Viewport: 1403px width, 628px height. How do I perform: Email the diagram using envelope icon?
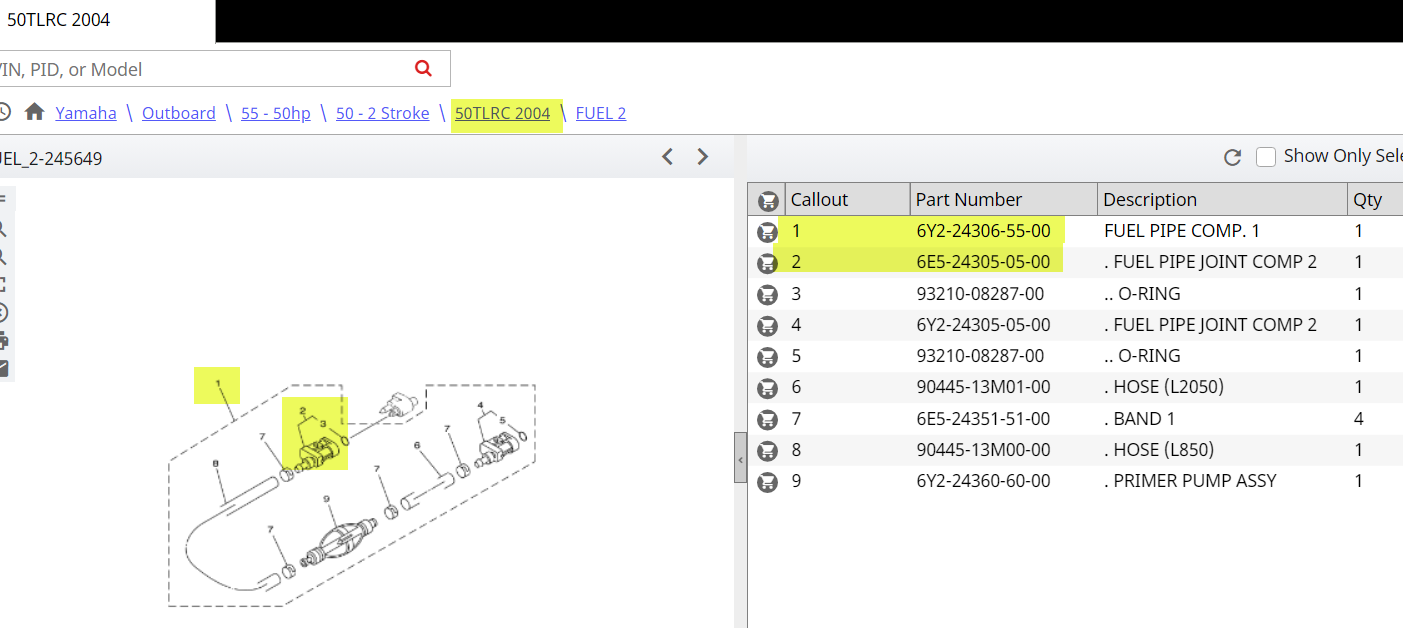click(x=3, y=368)
